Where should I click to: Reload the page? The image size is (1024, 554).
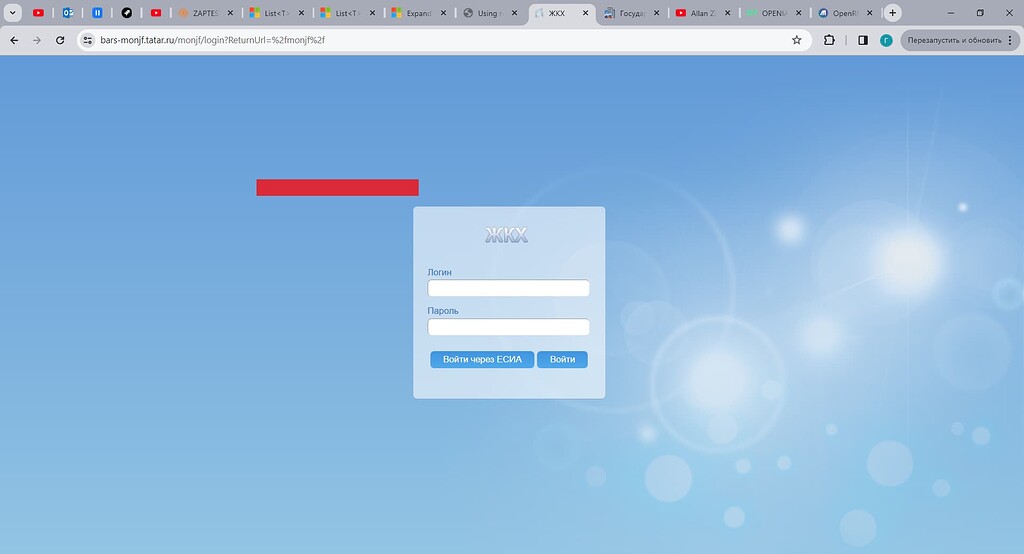click(60, 40)
